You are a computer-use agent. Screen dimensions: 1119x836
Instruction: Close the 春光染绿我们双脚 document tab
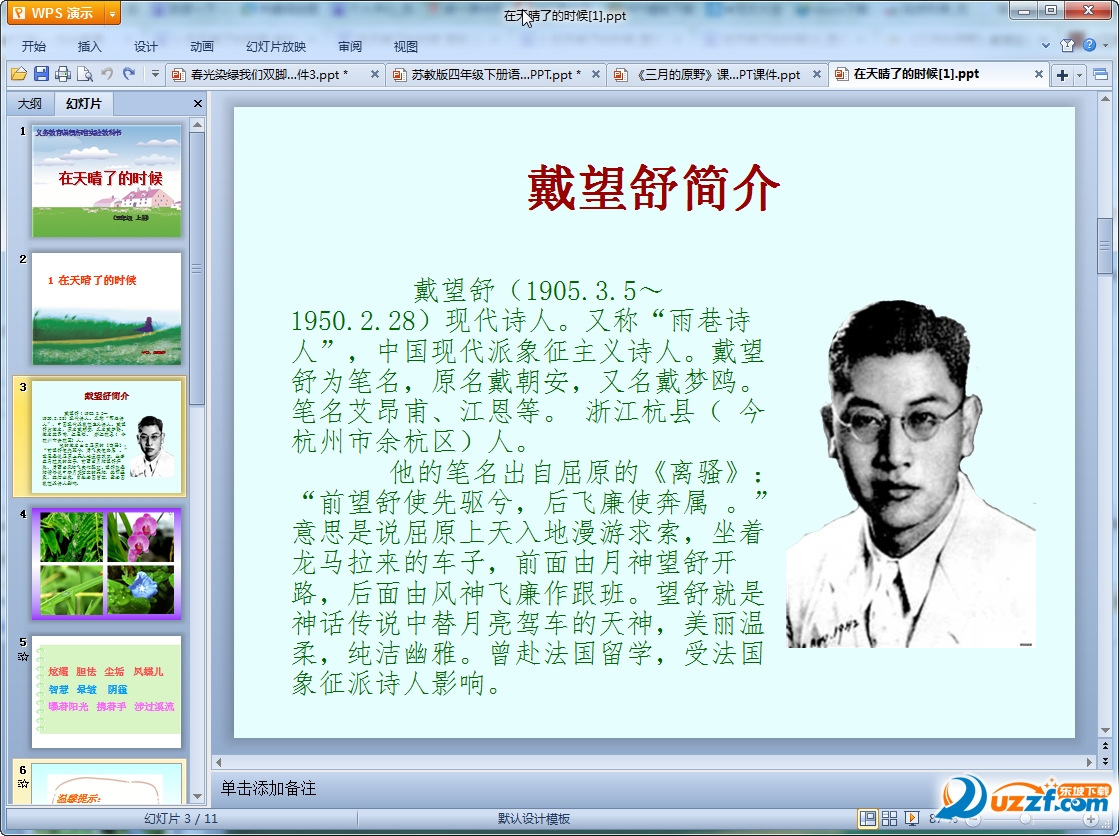374,74
